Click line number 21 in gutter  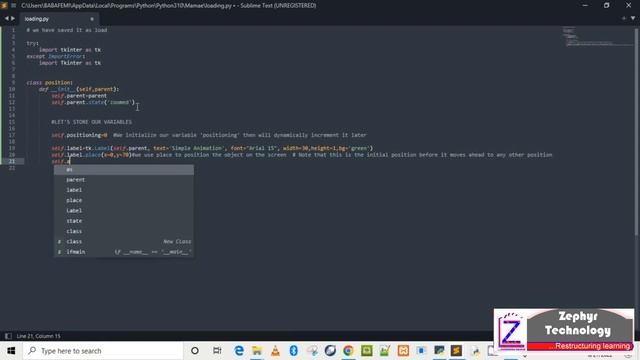pos(12,161)
